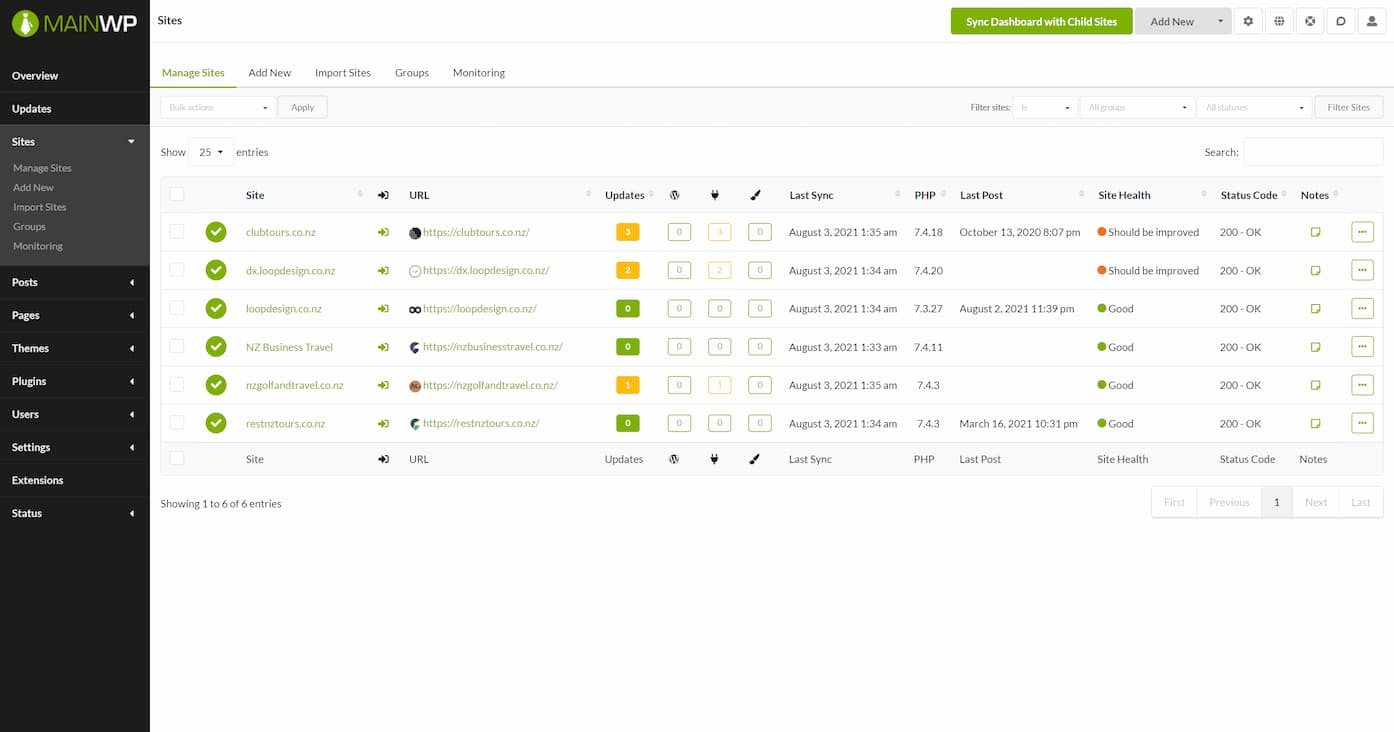This screenshot has width=1394, height=732.
Task: Check the nzgolfandtravel.co.nz row checkbox
Action: pos(177,384)
